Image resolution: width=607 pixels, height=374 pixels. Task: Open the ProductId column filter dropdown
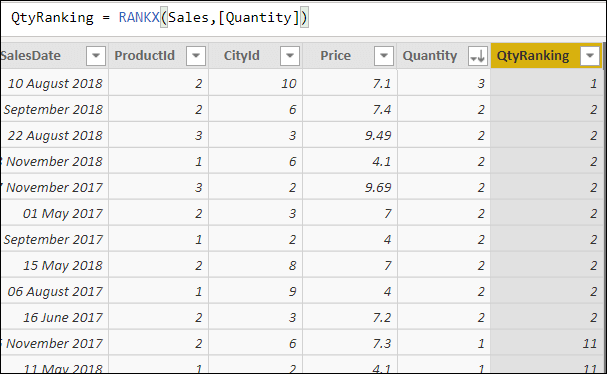(195, 56)
